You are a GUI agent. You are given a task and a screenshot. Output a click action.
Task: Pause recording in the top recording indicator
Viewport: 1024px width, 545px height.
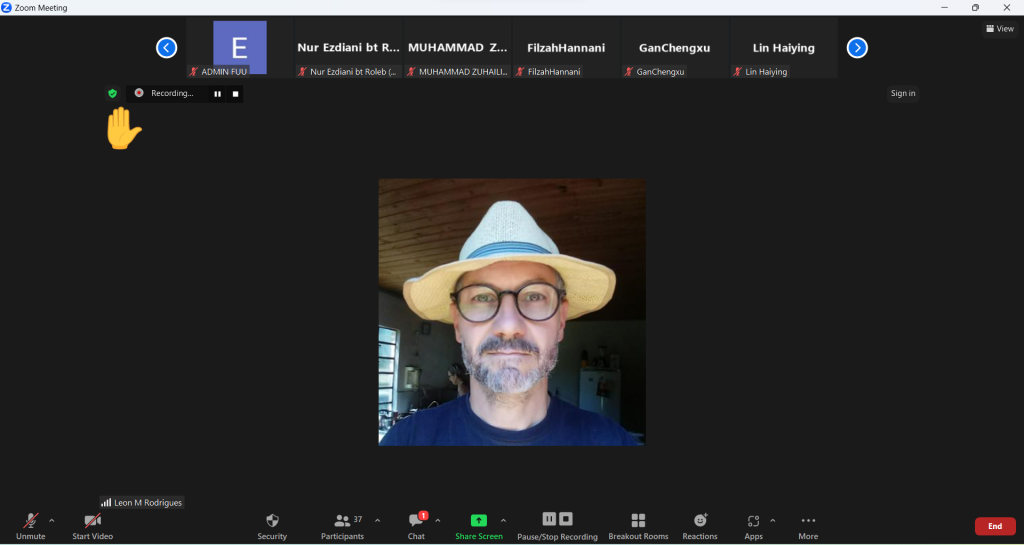(x=216, y=94)
